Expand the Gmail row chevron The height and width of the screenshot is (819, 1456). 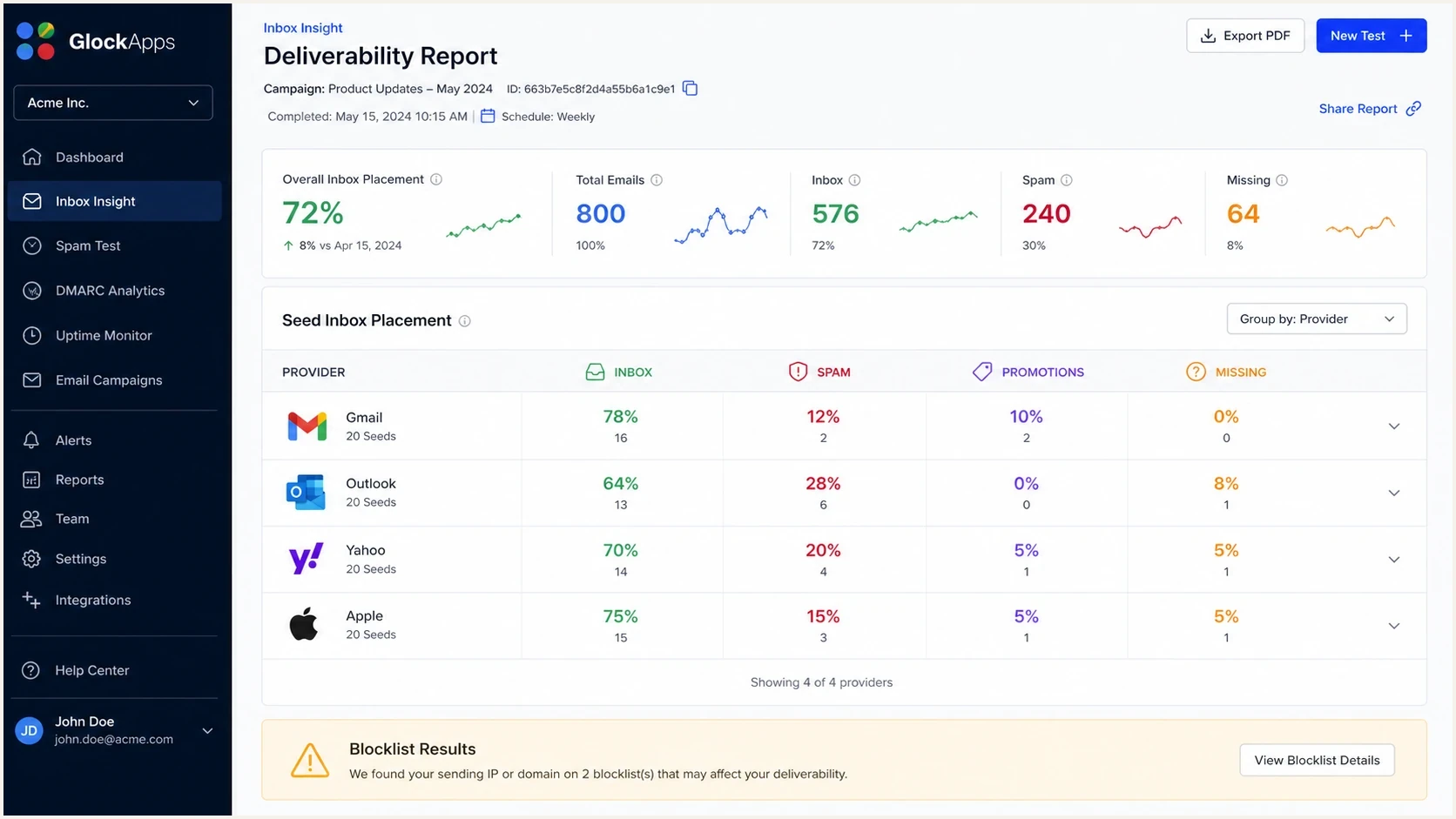1394,426
